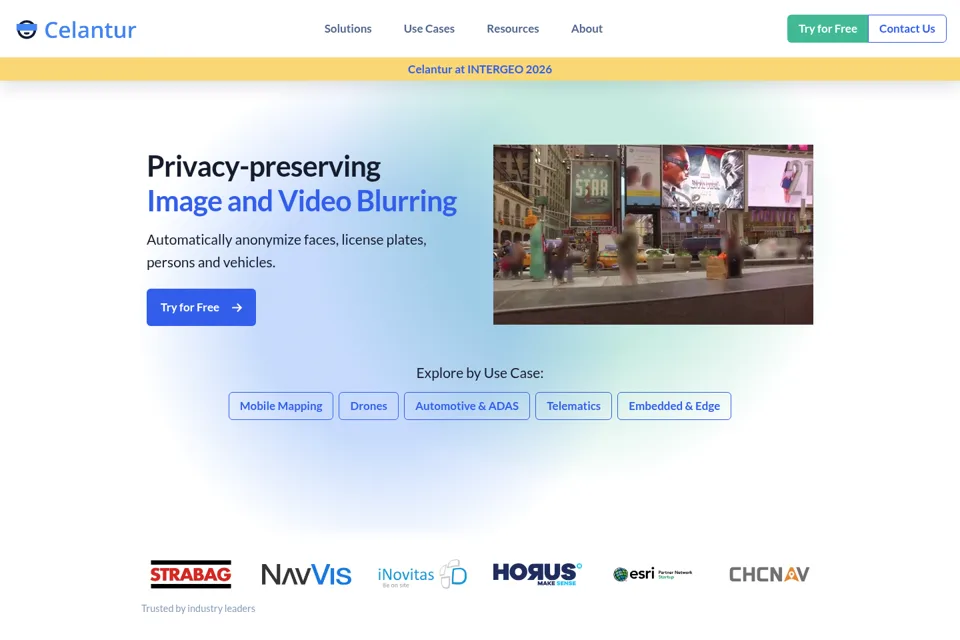Click the 'Trusted by industry leaders' text

coord(198,608)
